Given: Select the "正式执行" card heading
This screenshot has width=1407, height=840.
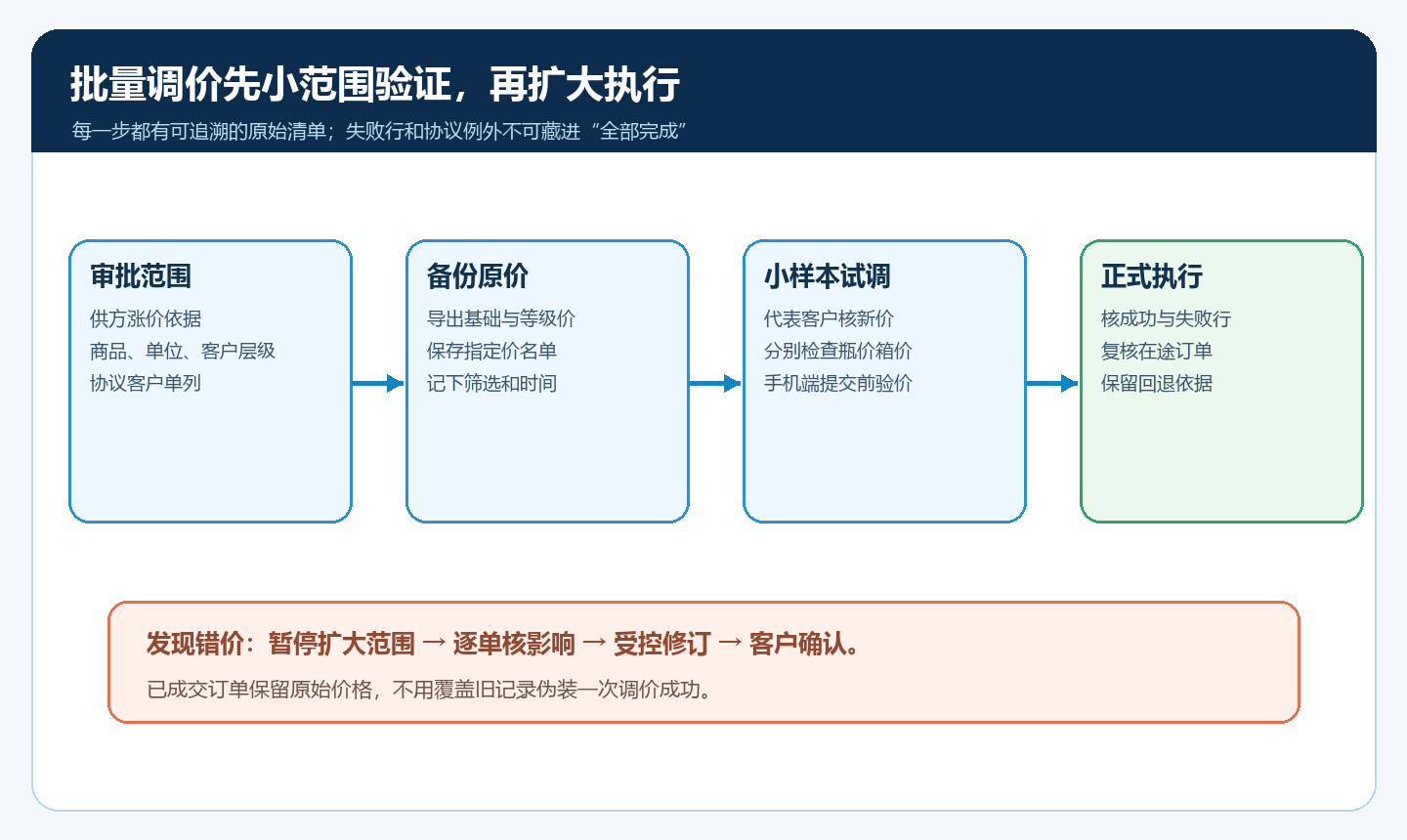Looking at the screenshot, I should point(1152,276).
